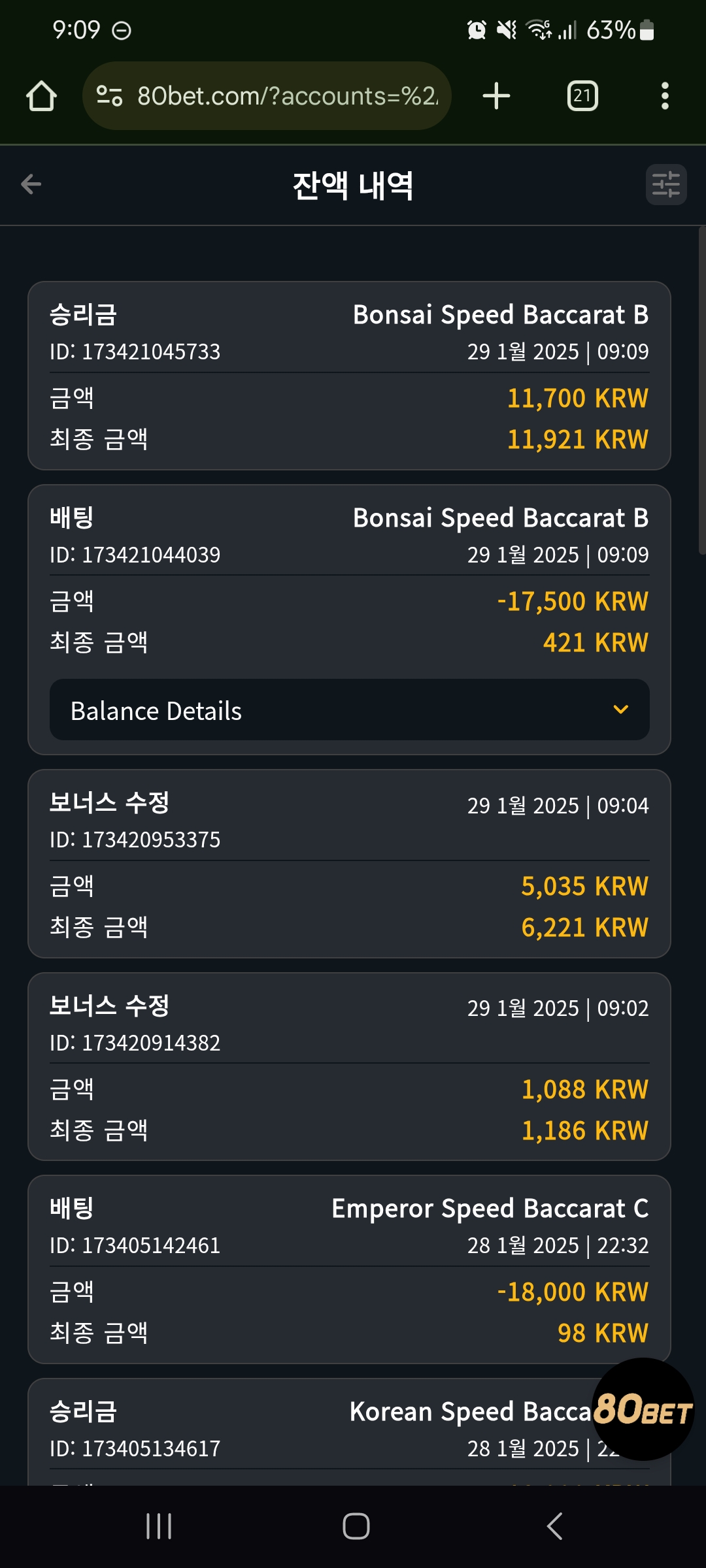
Task: Expand the Balance Details section
Action: tap(350, 710)
